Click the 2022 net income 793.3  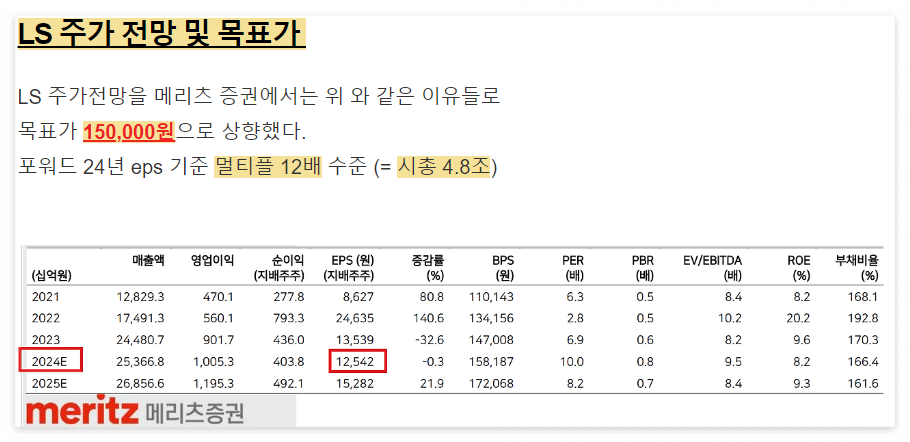tap(290, 318)
